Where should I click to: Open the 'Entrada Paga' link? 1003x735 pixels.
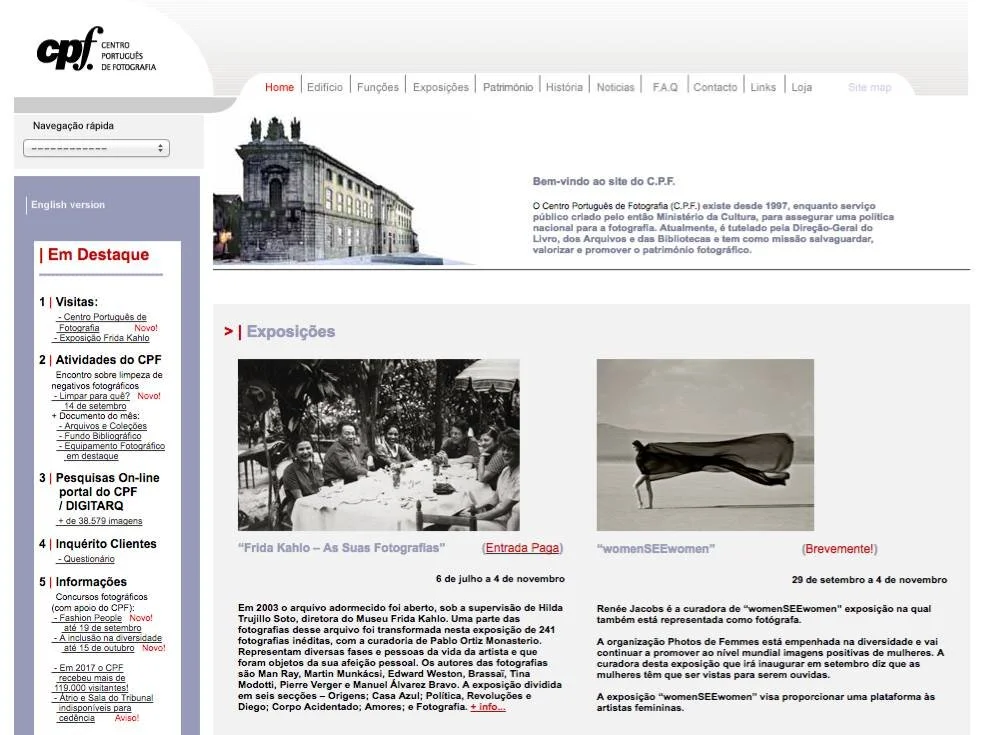[522, 548]
